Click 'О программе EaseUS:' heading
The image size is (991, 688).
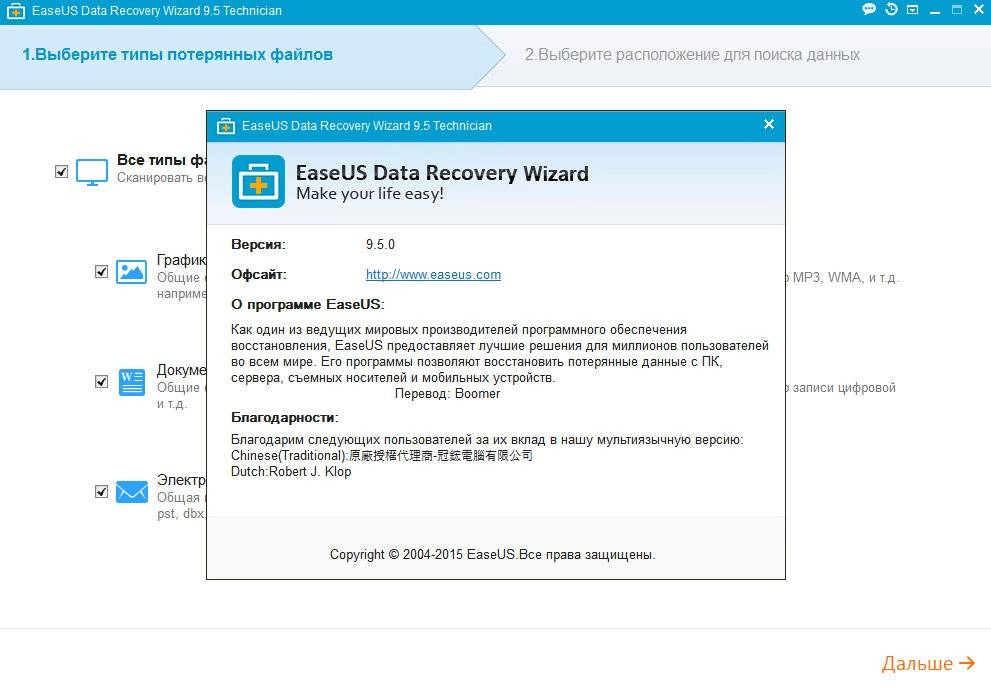[x=307, y=305]
